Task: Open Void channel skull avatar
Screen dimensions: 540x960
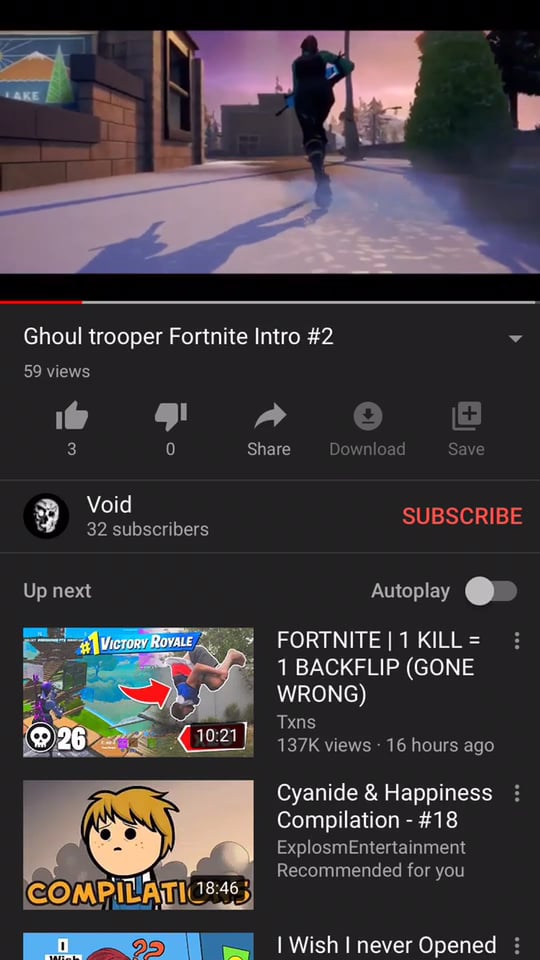Action: point(46,516)
